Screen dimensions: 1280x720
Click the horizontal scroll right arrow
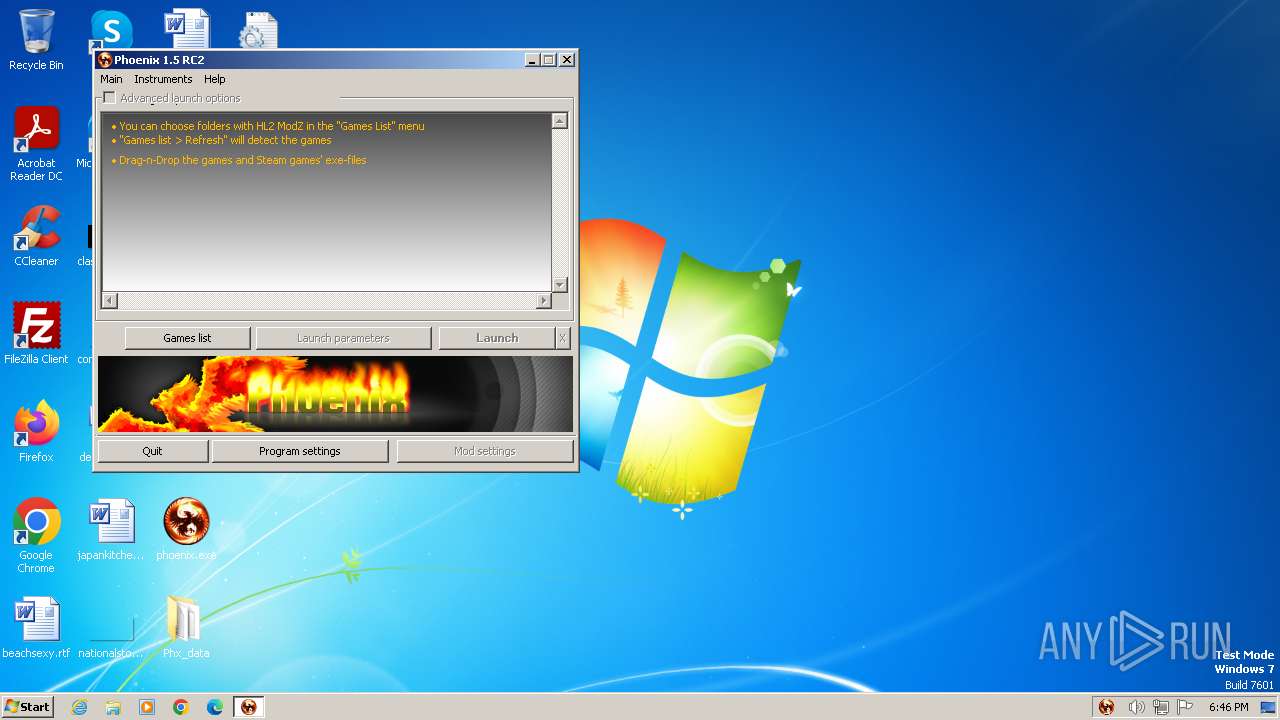point(544,300)
